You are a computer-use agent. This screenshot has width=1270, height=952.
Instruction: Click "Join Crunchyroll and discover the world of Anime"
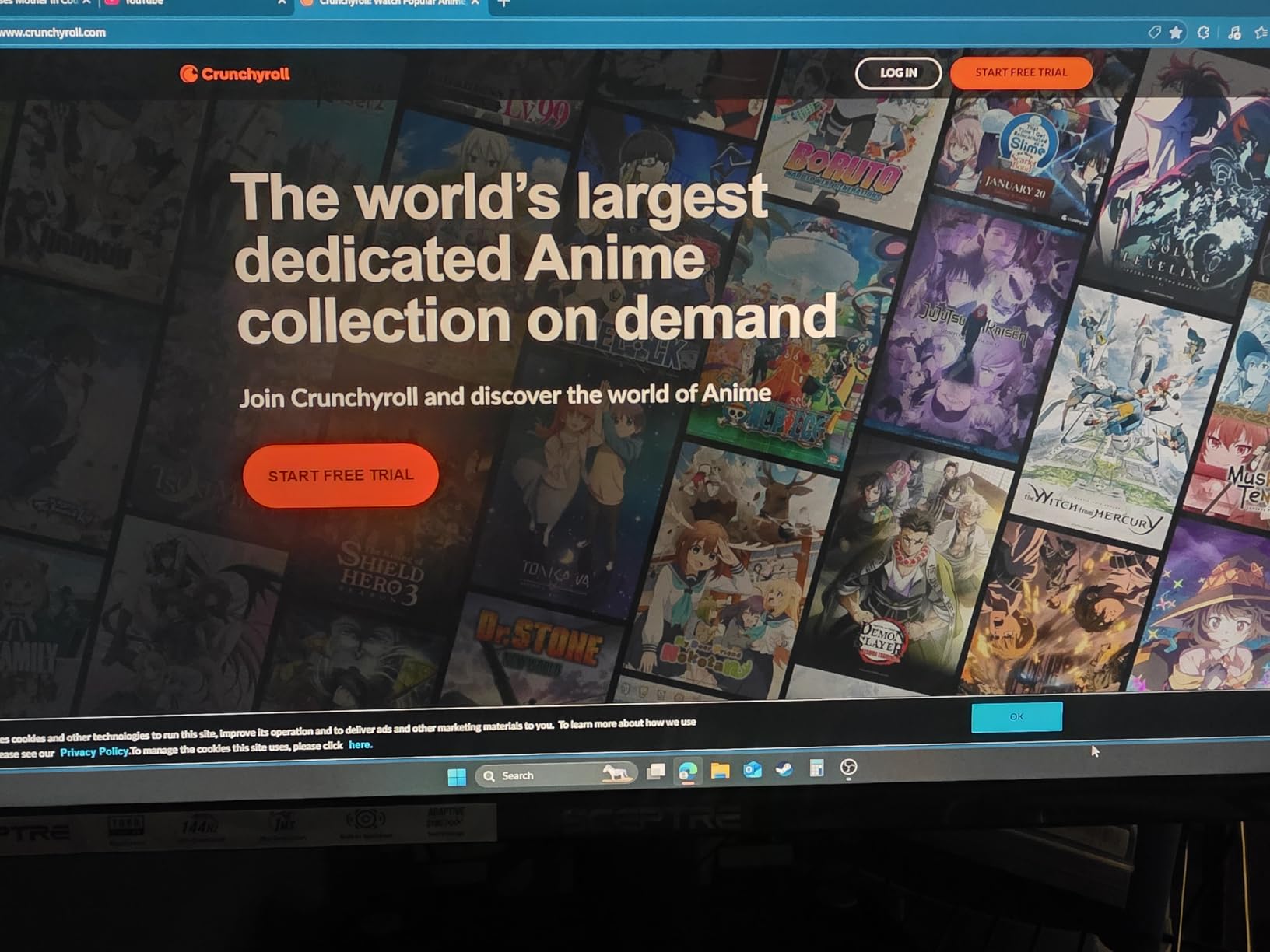(x=505, y=395)
